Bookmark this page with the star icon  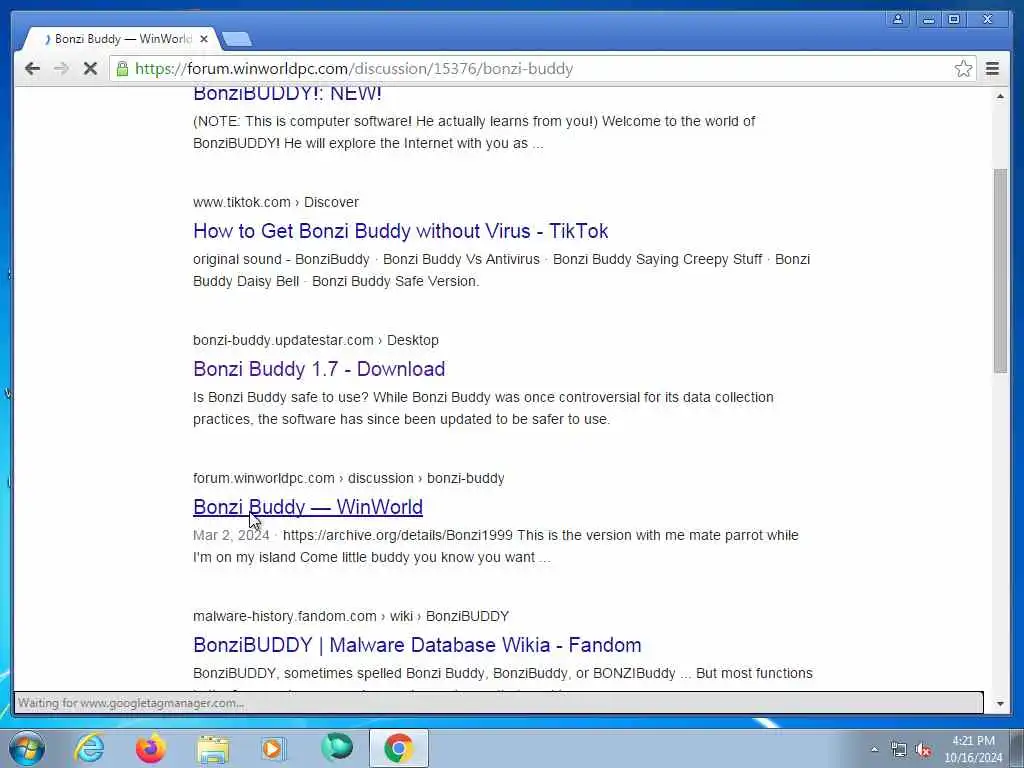point(963,69)
